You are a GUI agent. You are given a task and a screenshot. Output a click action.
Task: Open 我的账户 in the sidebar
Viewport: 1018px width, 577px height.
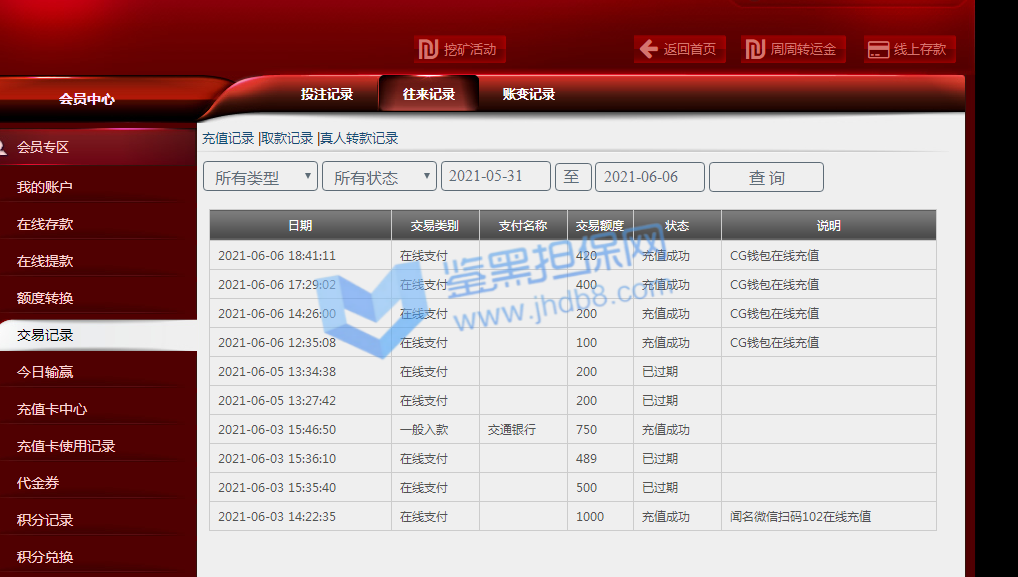[45, 187]
